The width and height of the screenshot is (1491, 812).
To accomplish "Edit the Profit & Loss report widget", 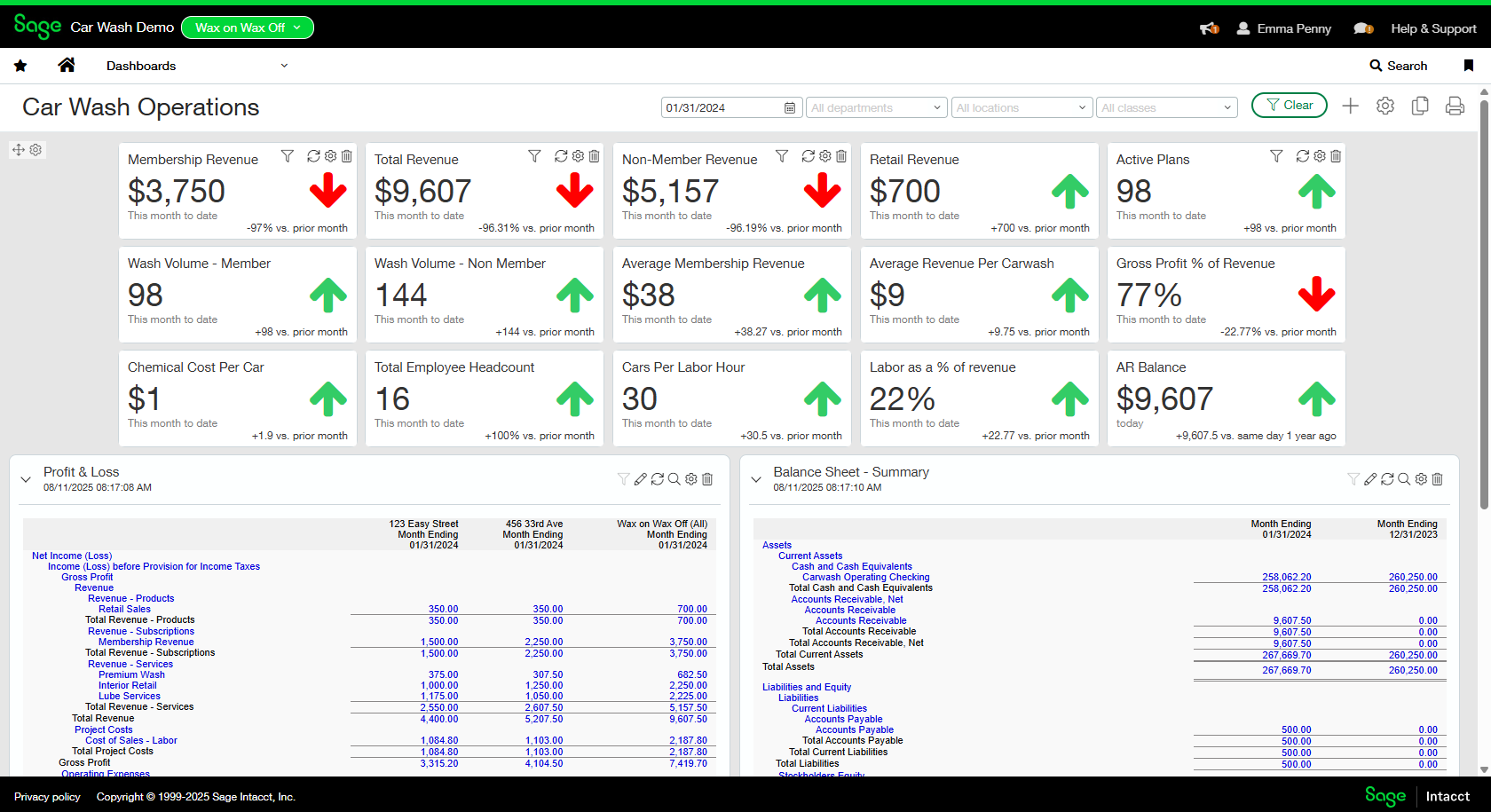I will (x=641, y=478).
